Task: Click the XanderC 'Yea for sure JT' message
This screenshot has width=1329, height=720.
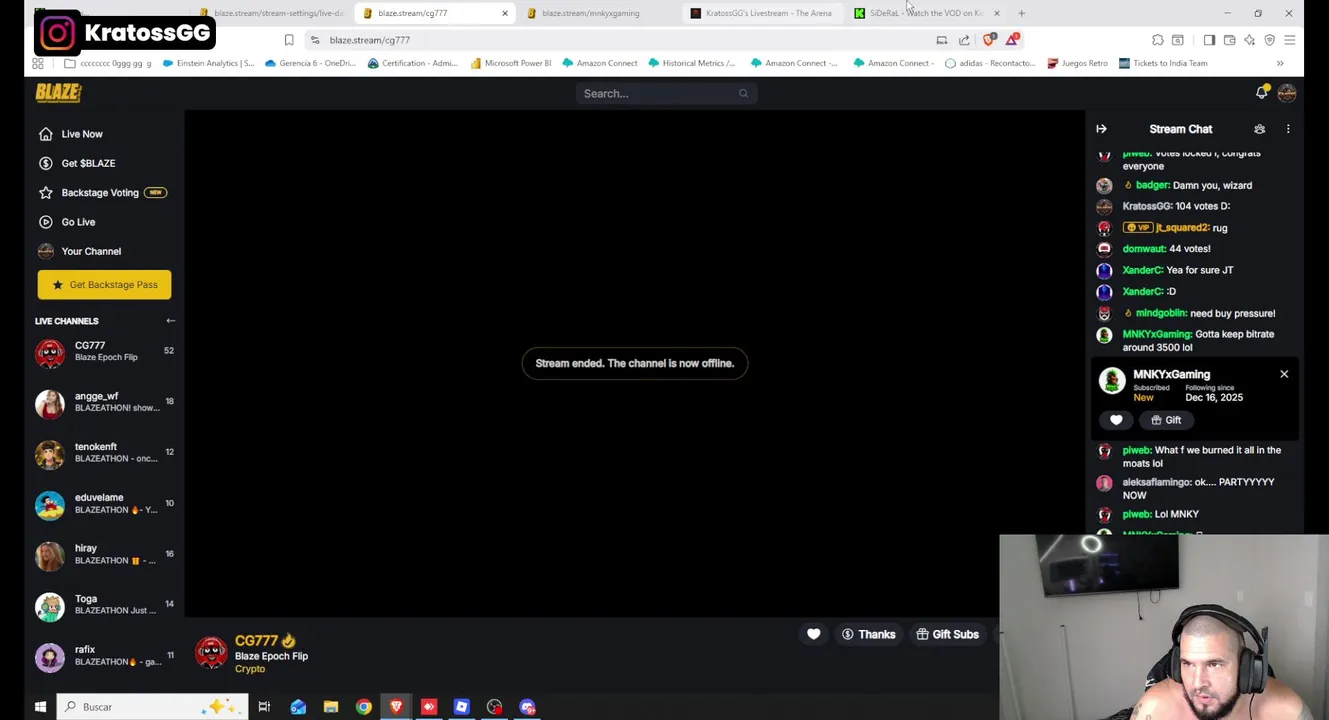Action: pos(1178,270)
